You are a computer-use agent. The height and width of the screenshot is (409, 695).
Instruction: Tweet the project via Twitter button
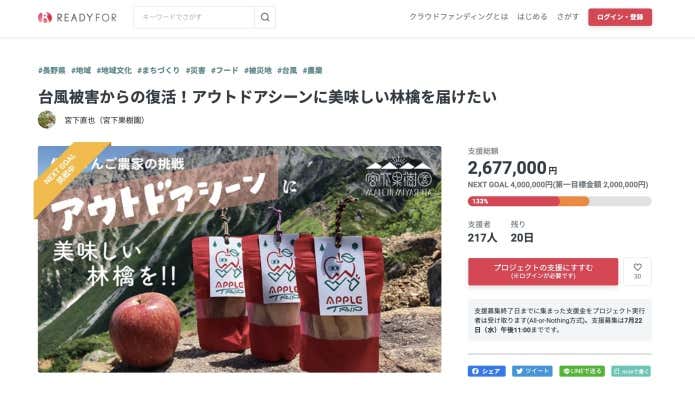pyautogui.click(x=532, y=371)
